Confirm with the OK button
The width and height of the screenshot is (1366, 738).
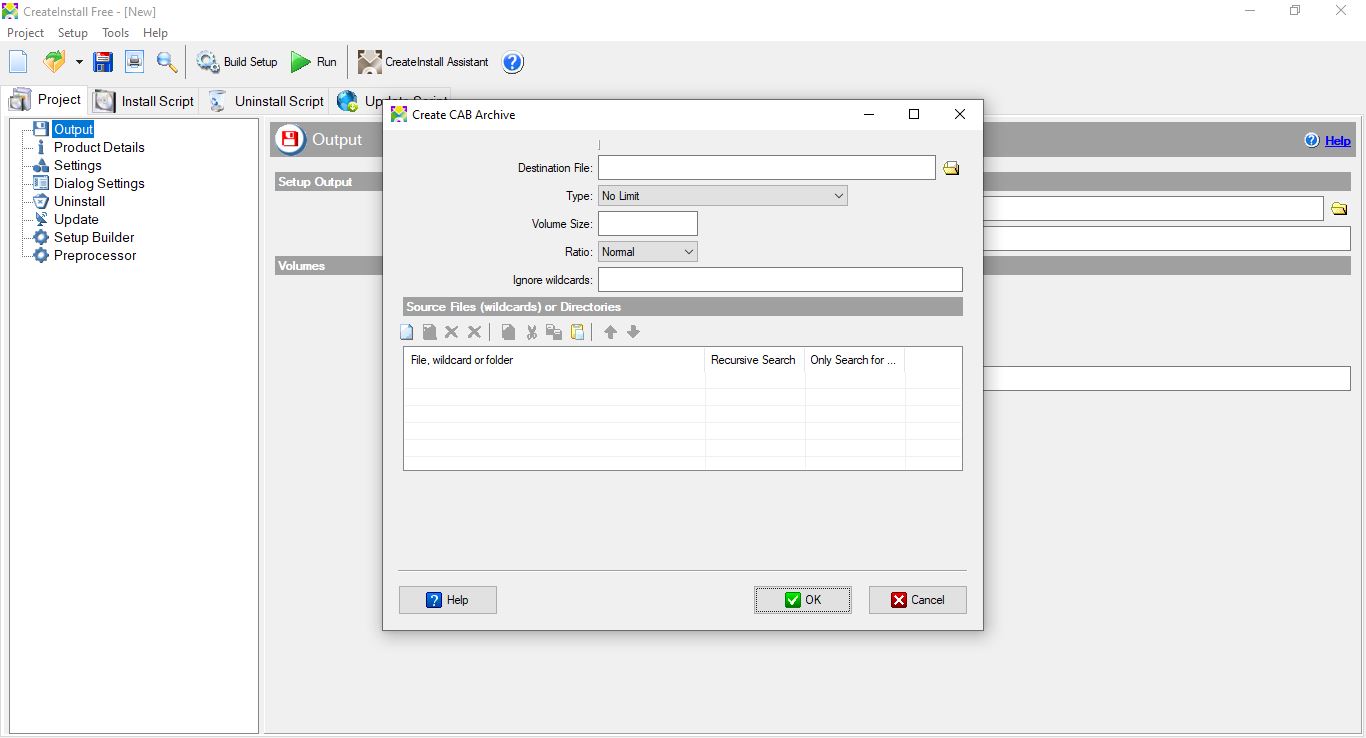[x=803, y=600]
